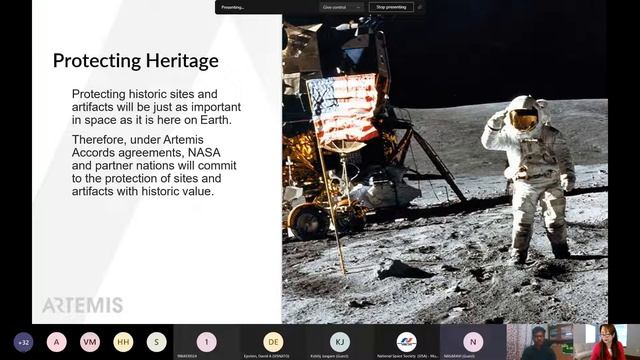Select participant avatar labeled HH
This screenshot has height=360, width=640.
point(123,342)
